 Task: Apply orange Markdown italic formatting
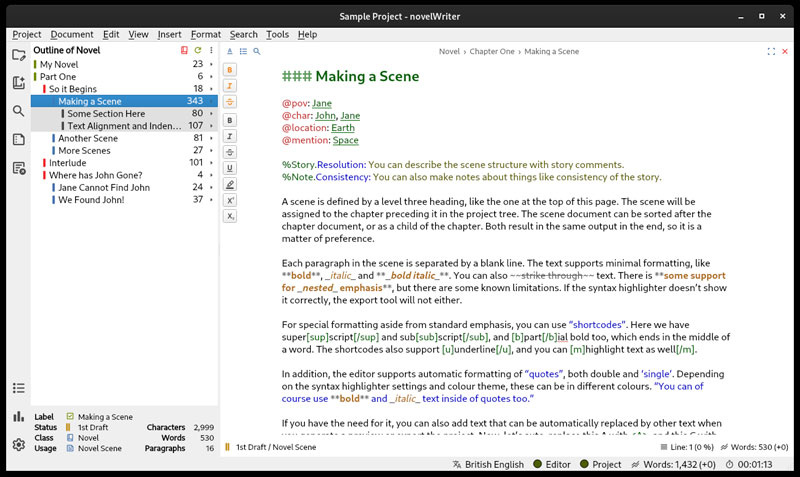(230, 86)
